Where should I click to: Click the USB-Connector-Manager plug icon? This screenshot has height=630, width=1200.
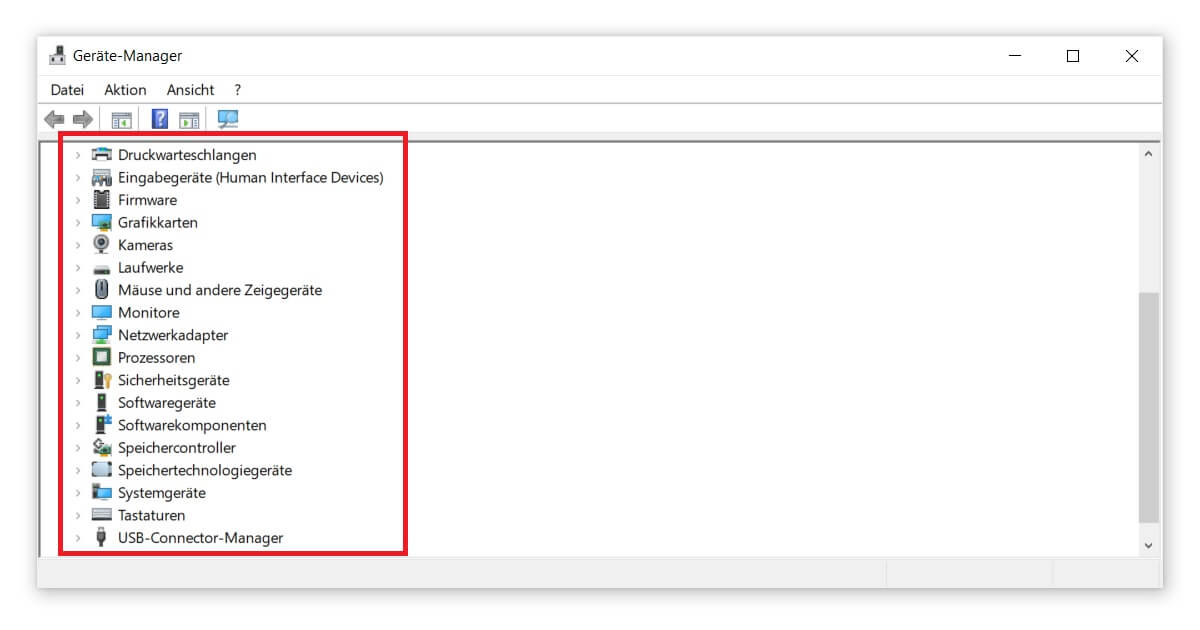[x=101, y=538]
